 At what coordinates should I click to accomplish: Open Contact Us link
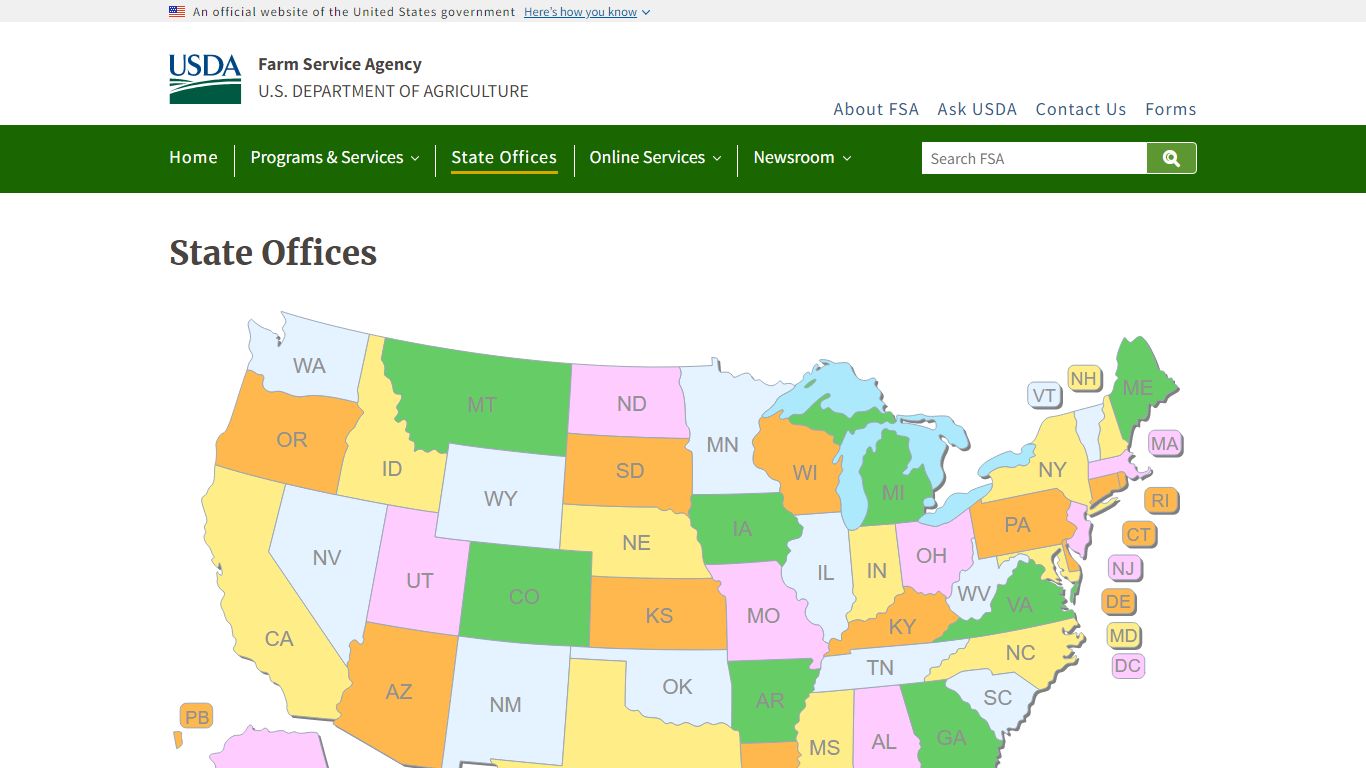pos(1081,109)
